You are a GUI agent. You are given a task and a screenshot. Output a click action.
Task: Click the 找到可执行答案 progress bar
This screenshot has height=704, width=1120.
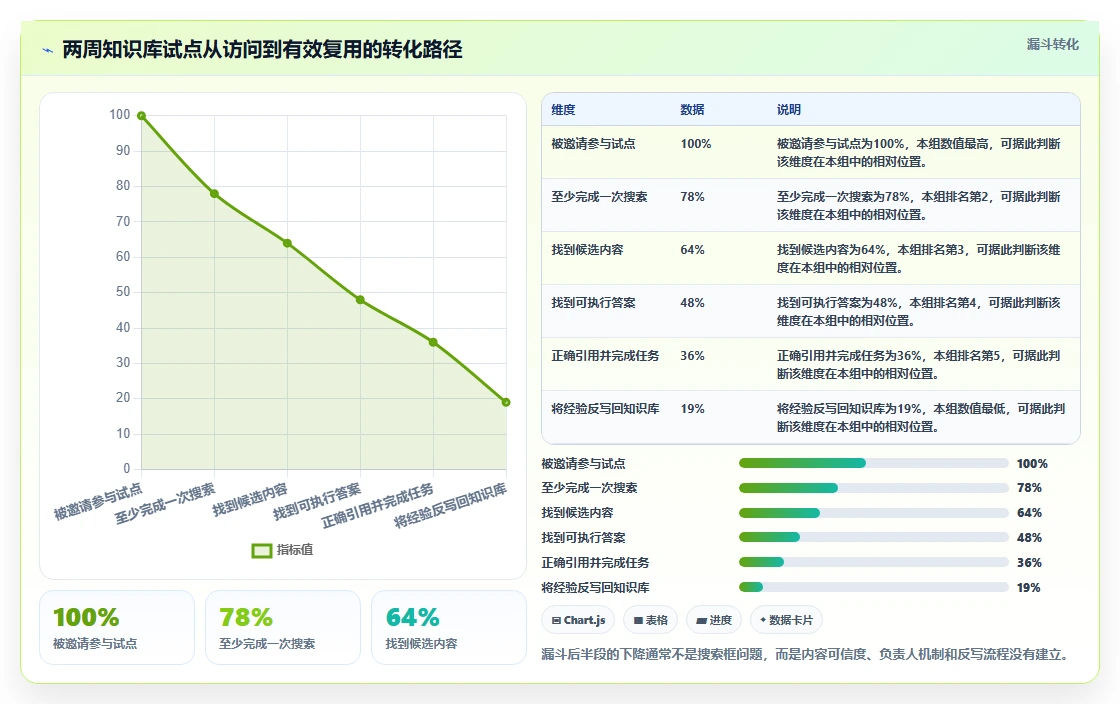click(x=874, y=537)
